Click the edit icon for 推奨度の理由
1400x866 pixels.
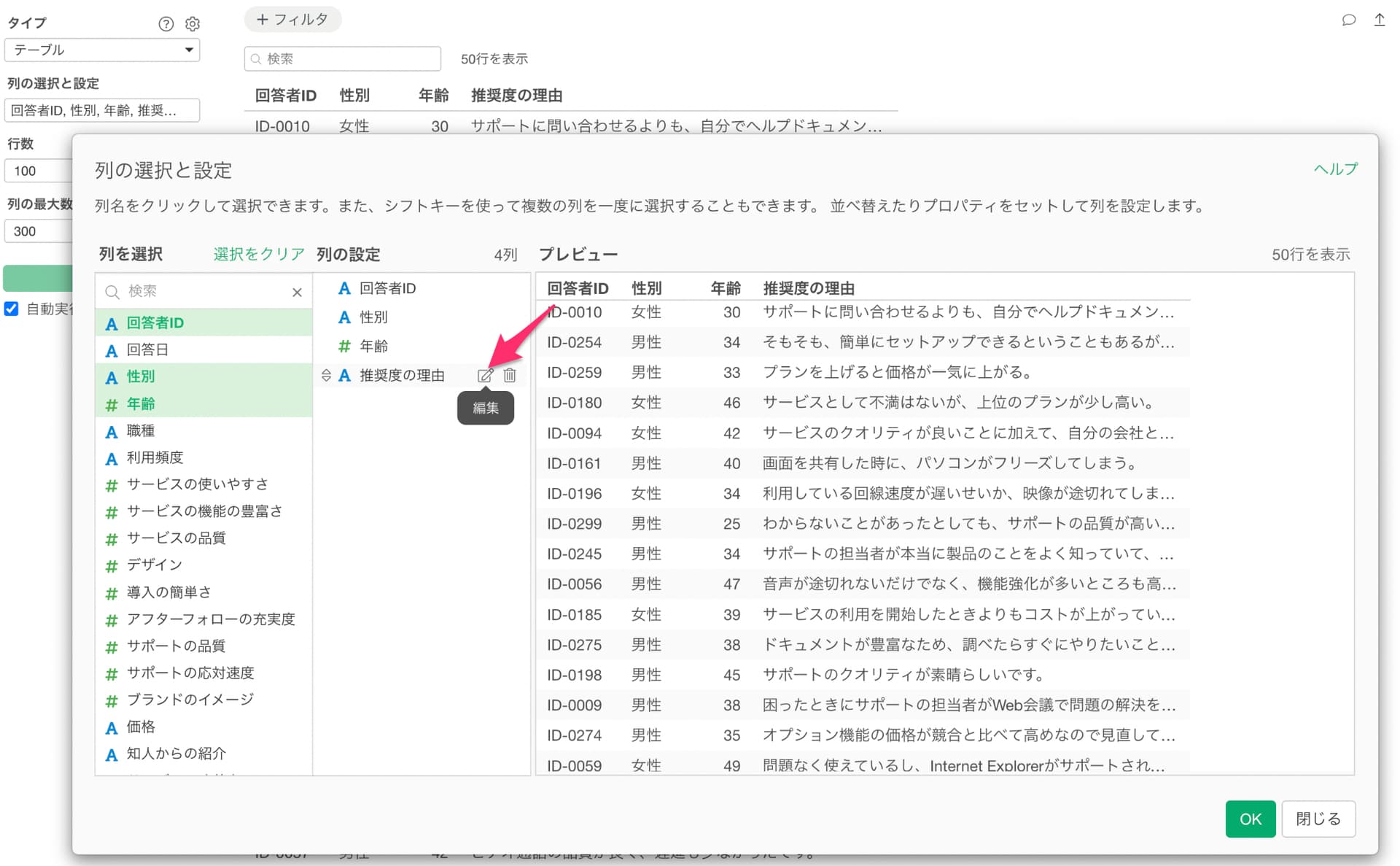tap(485, 376)
